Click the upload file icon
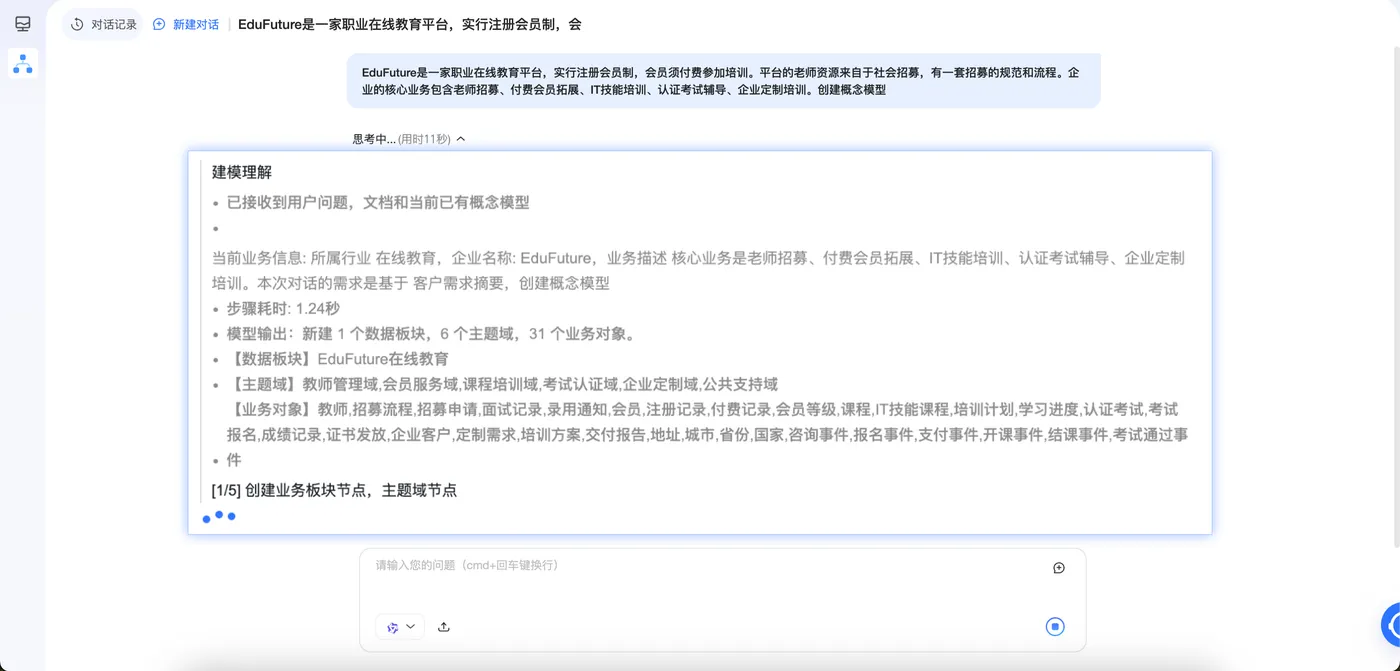Image resolution: width=1400 pixels, height=671 pixels. click(444, 627)
